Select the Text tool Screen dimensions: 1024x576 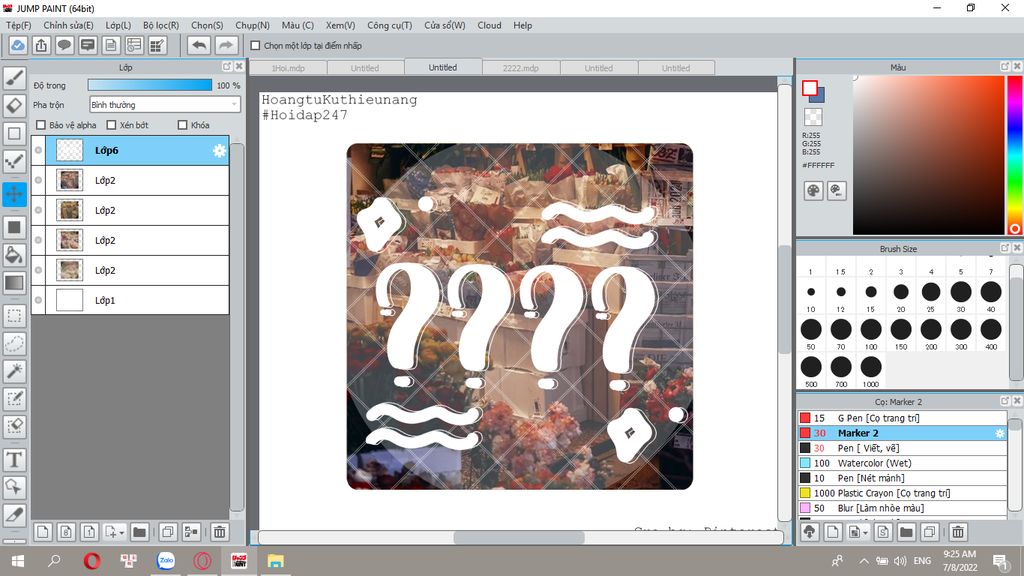click(x=14, y=460)
